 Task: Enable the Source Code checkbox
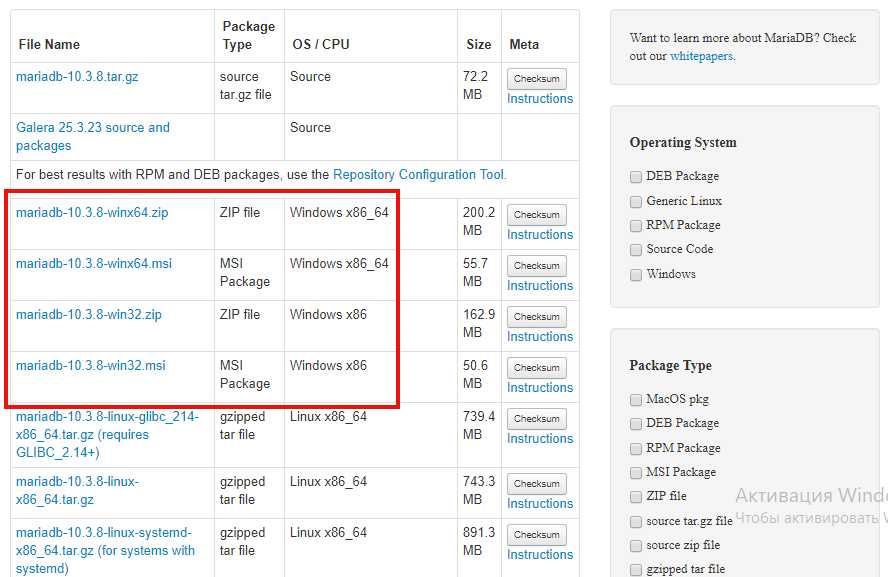click(x=636, y=250)
